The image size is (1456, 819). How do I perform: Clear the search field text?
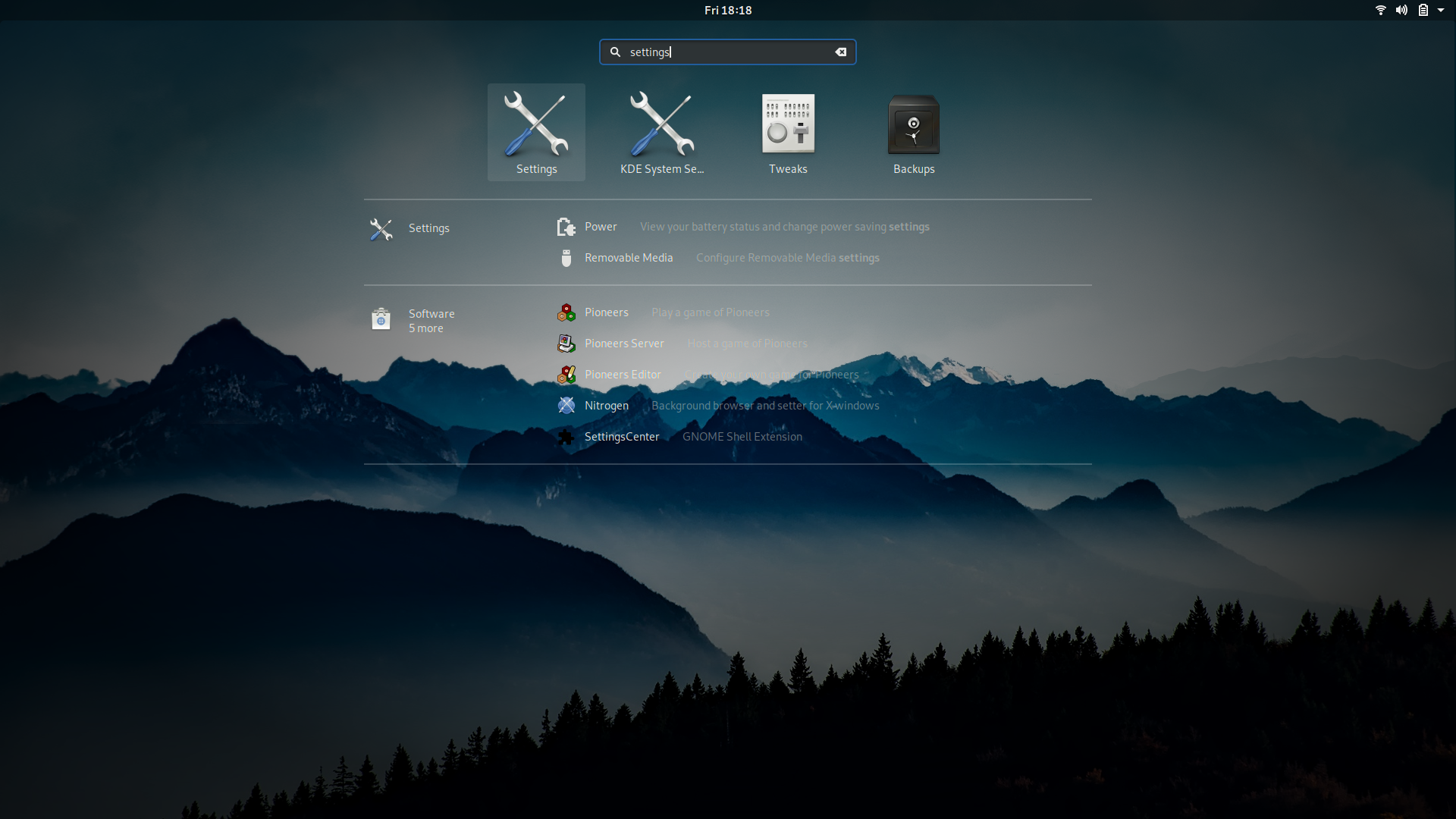pyautogui.click(x=841, y=52)
